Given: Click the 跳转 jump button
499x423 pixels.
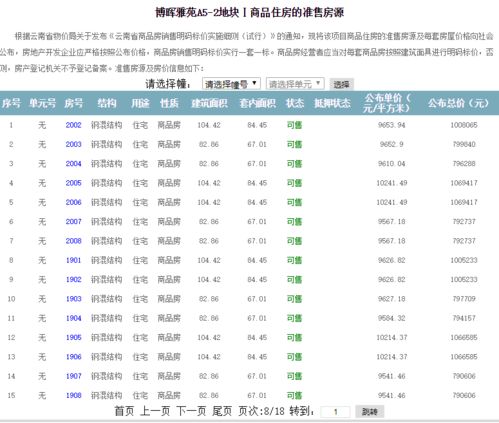Looking at the screenshot, I should tap(370, 412).
